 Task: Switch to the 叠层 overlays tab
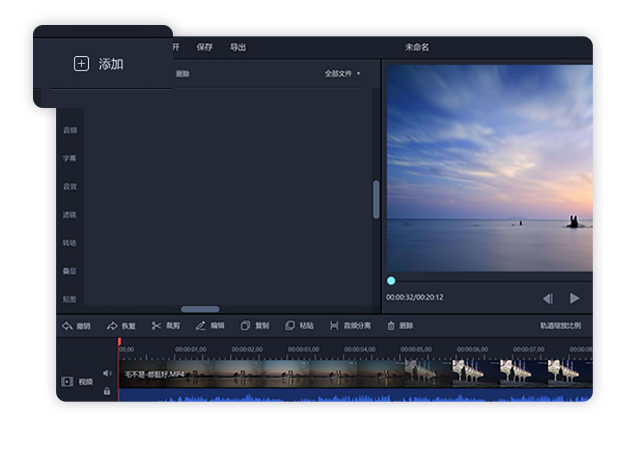click(x=70, y=271)
